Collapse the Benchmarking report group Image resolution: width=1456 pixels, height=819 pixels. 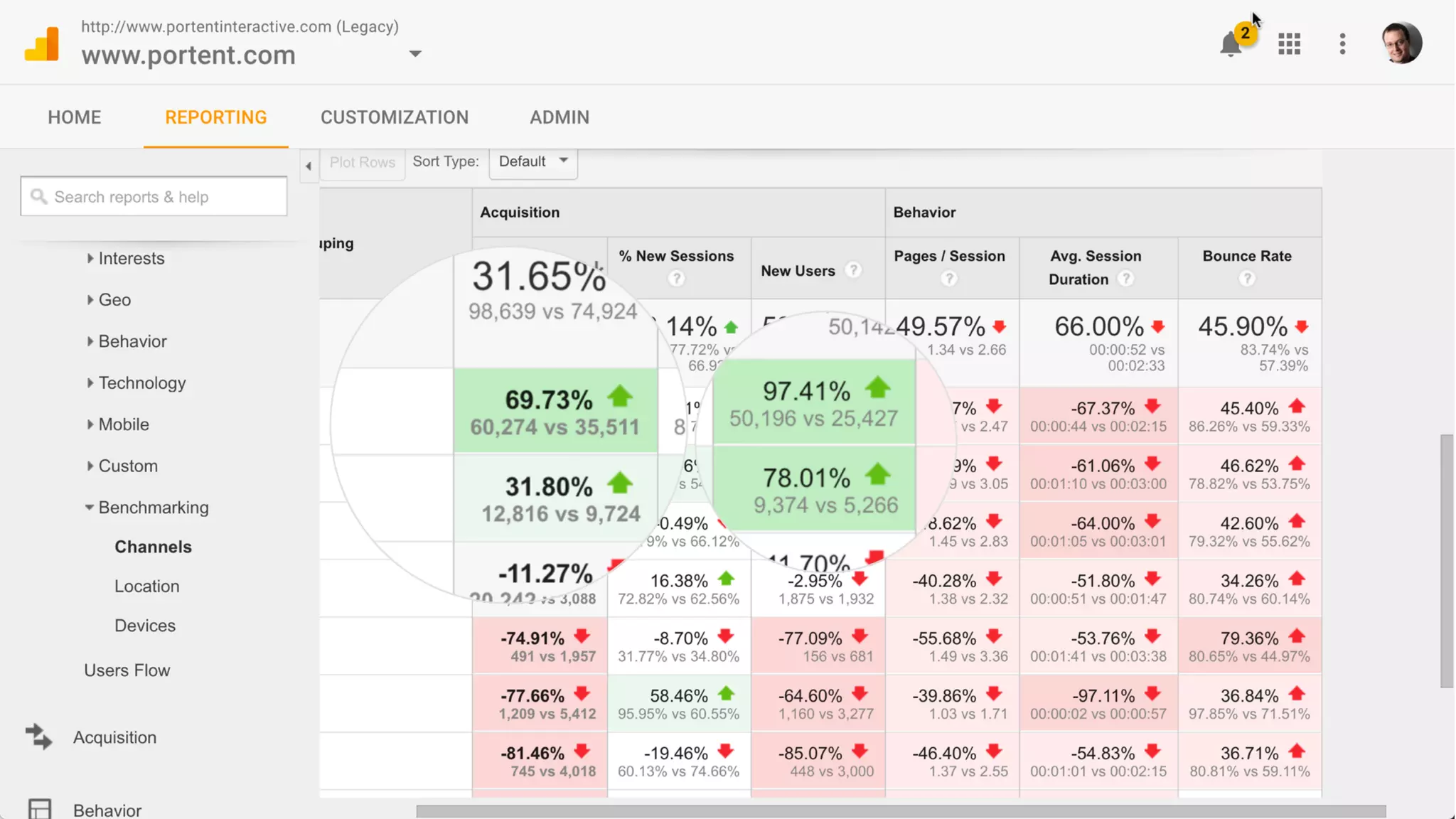coord(153,508)
